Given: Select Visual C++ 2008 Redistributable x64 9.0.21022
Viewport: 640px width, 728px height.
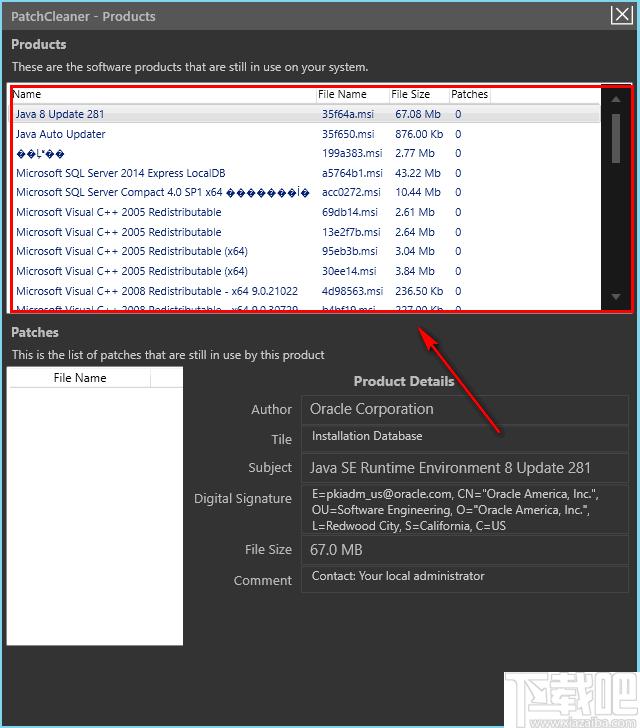Looking at the screenshot, I should pyautogui.click(x=305, y=291).
